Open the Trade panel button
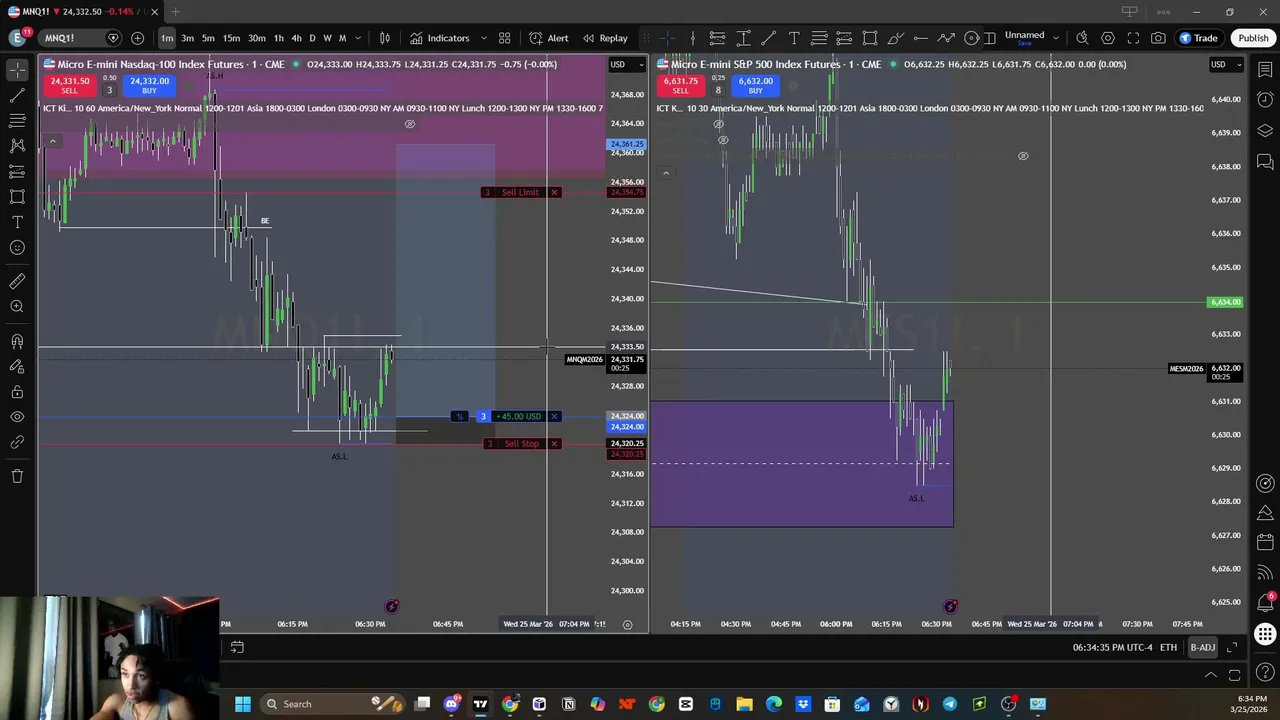 (1198, 38)
